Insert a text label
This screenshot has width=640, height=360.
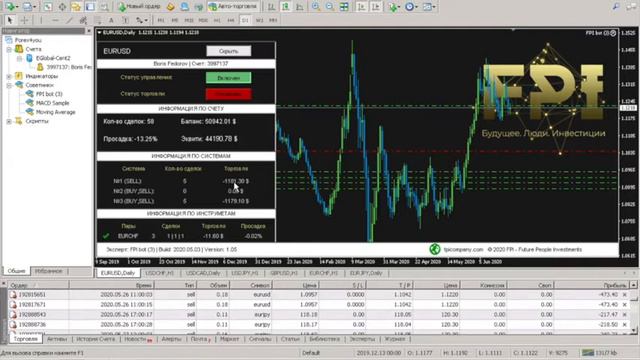point(126,20)
